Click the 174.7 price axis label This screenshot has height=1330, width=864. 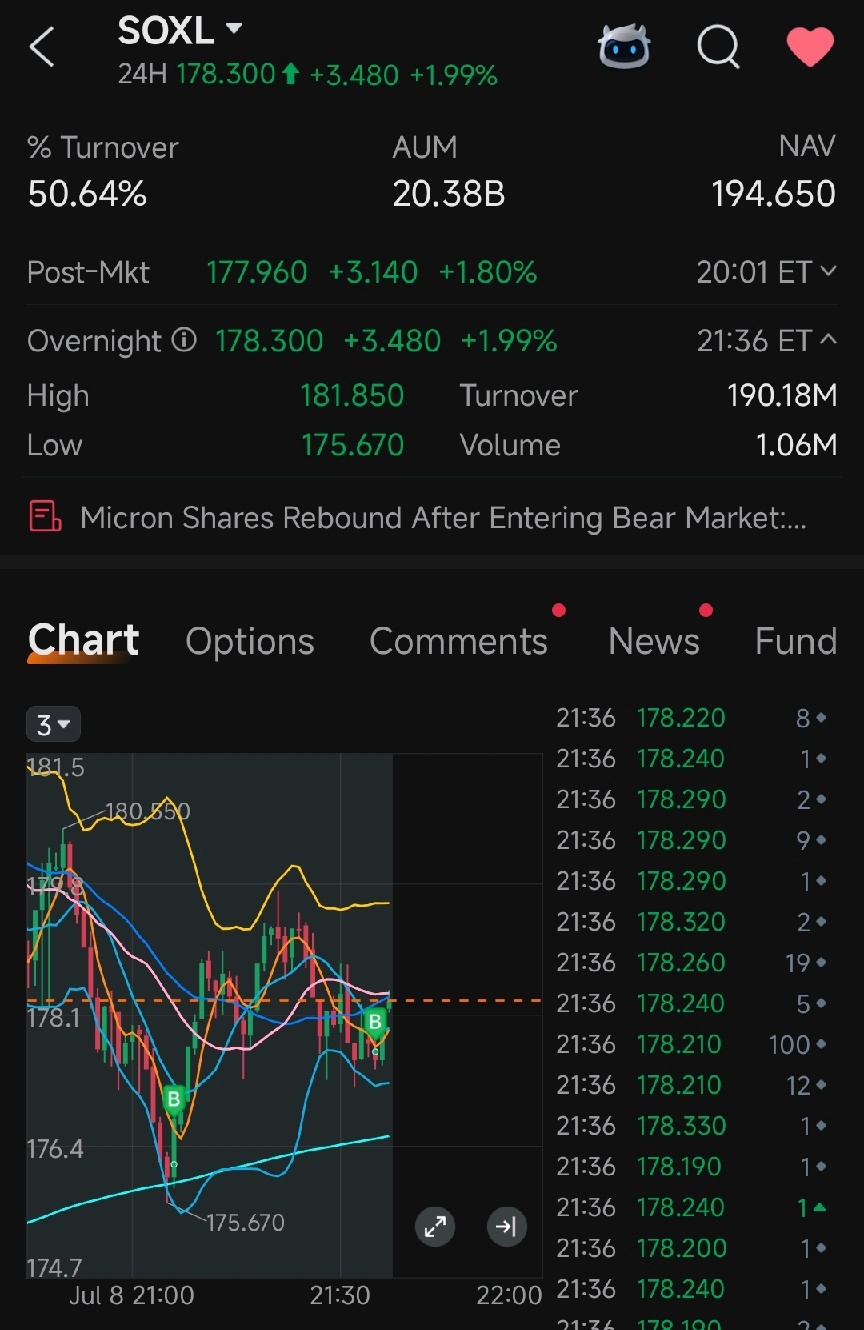click(x=55, y=1268)
